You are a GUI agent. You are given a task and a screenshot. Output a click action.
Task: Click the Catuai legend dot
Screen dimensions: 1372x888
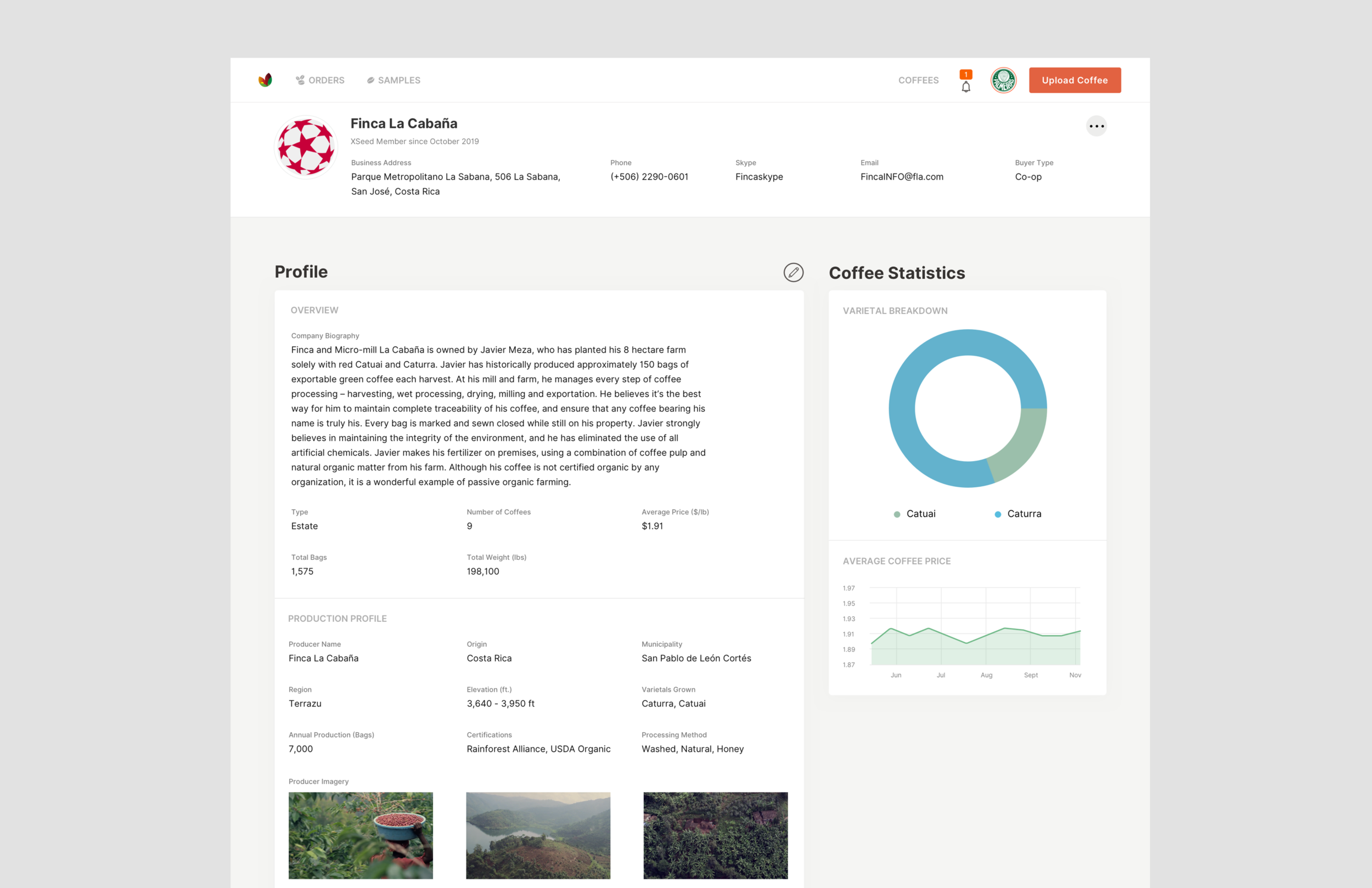(x=897, y=514)
